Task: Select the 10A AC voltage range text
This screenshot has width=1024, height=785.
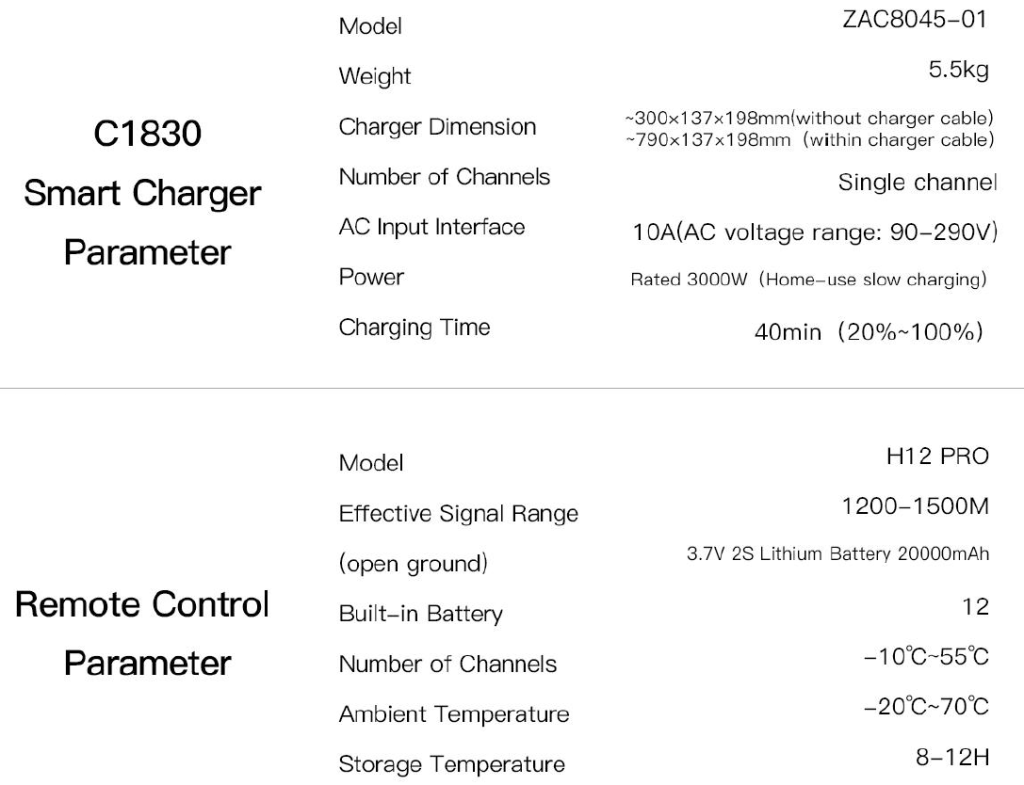Action: (x=815, y=233)
